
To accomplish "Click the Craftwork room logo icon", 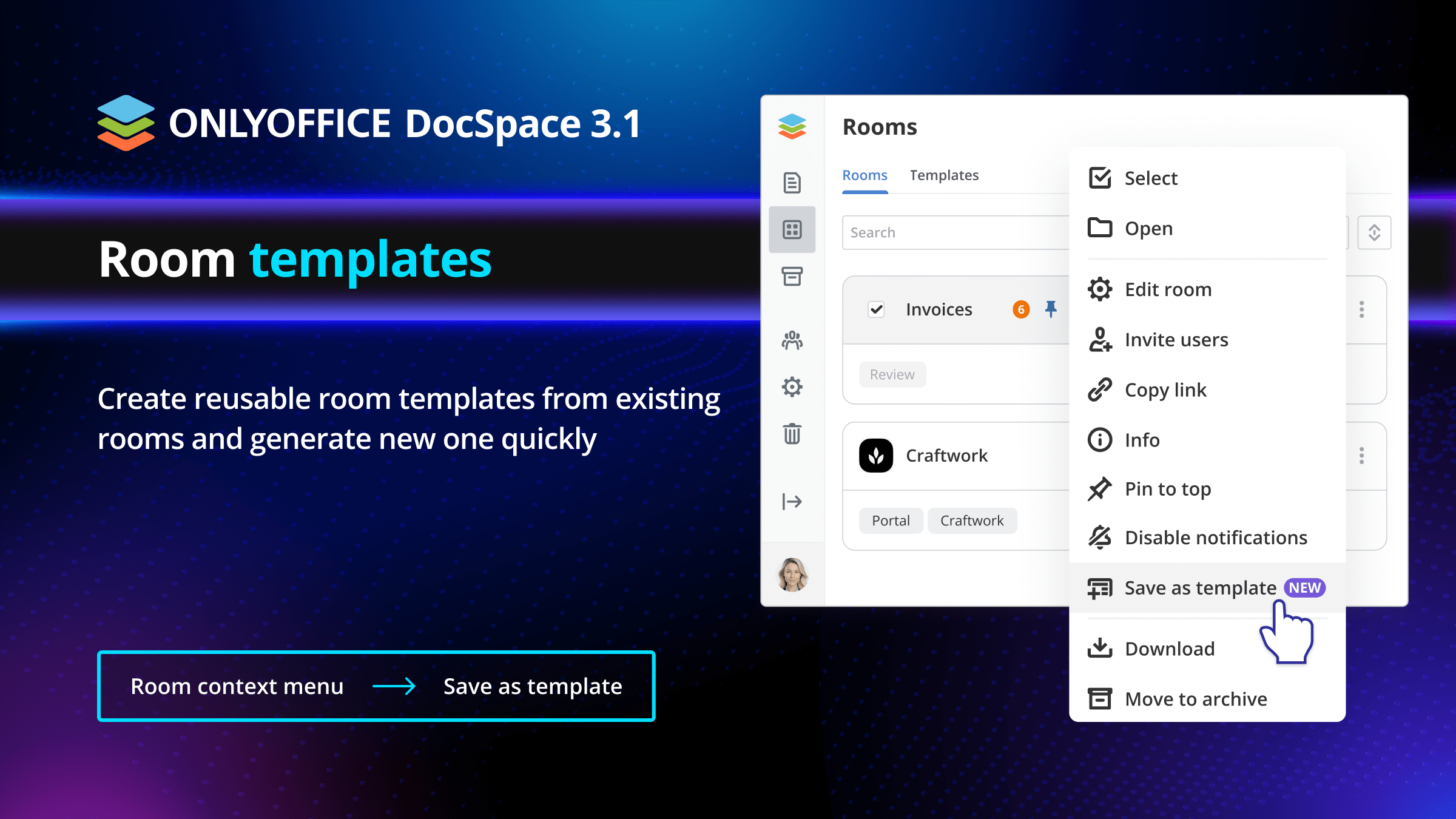I will point(875,456).
